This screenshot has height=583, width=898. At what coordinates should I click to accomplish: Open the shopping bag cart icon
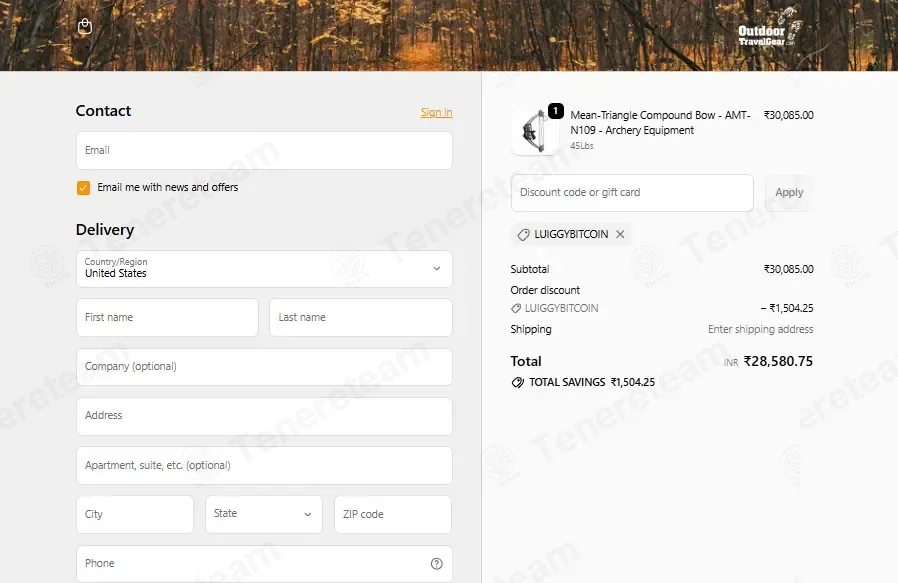(85, 26)
